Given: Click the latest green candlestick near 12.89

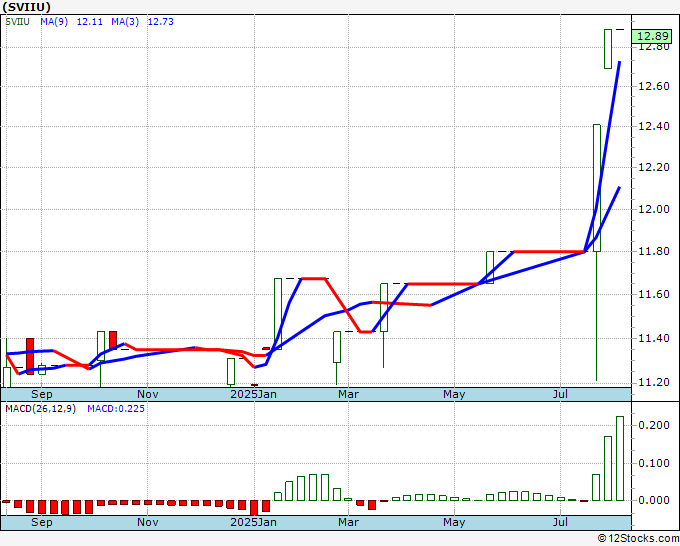Looking at the screenshot, I should 608,49.
